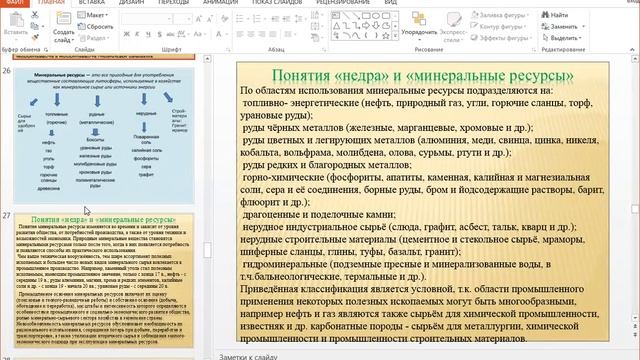Open the Шрифт font dialog launcher
This screenshot has width=640, height=360.
point(228,50)
